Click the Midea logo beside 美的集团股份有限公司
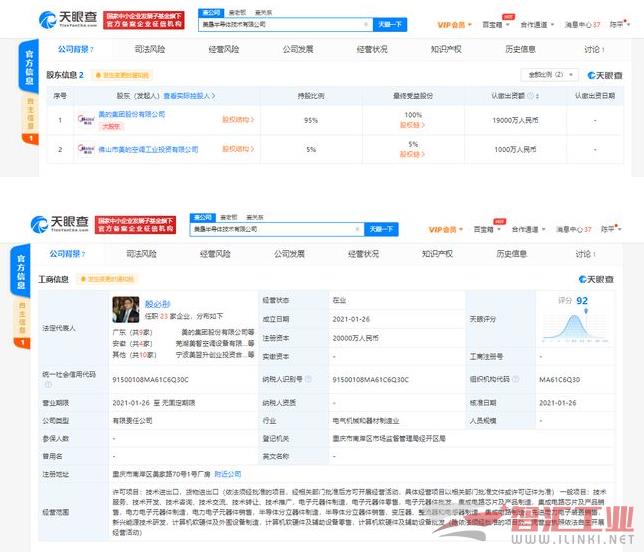This screenshot has width=644, height=554. (86, 120)
